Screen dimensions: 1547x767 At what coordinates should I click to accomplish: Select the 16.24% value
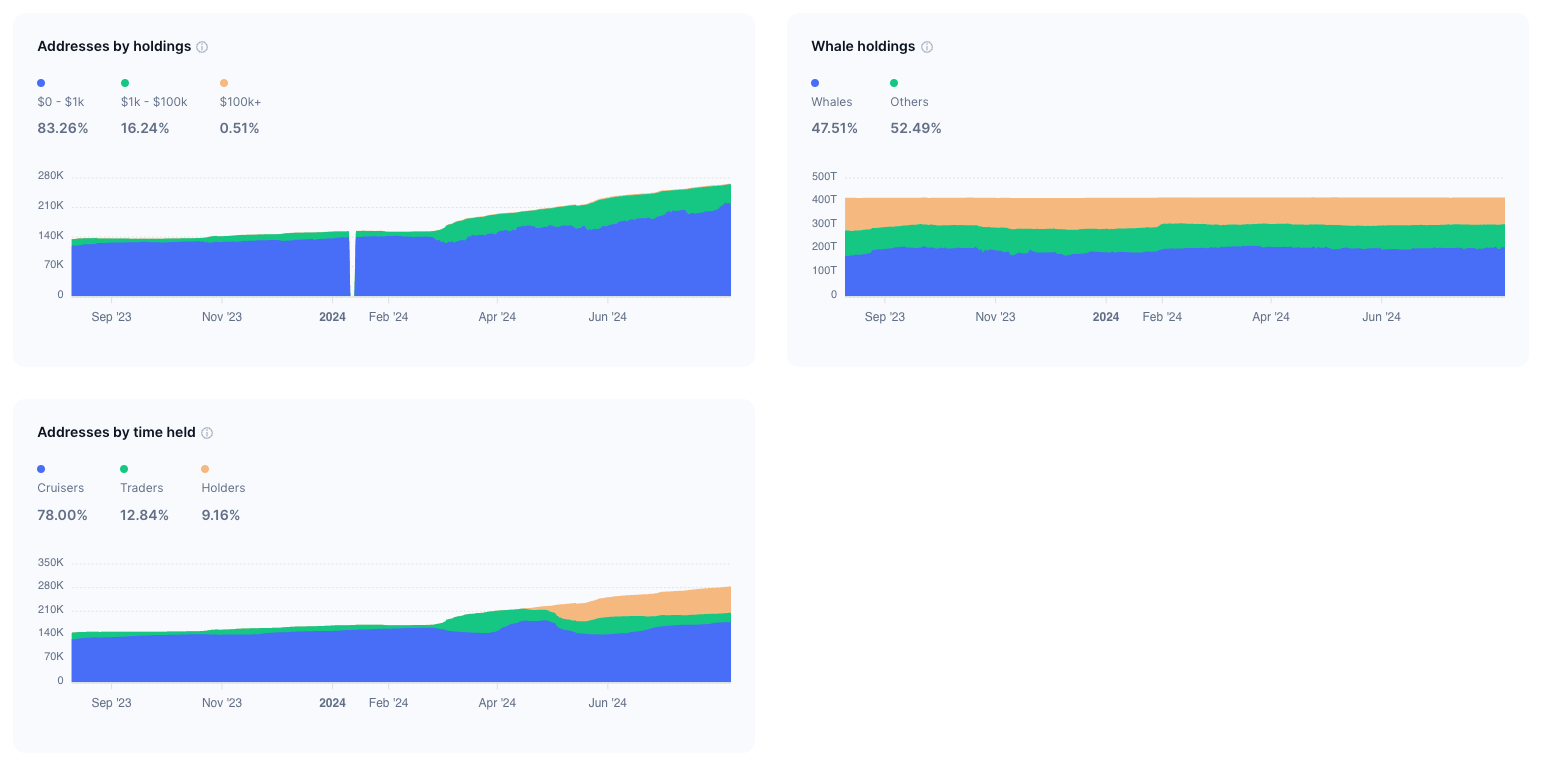[145, 128]
